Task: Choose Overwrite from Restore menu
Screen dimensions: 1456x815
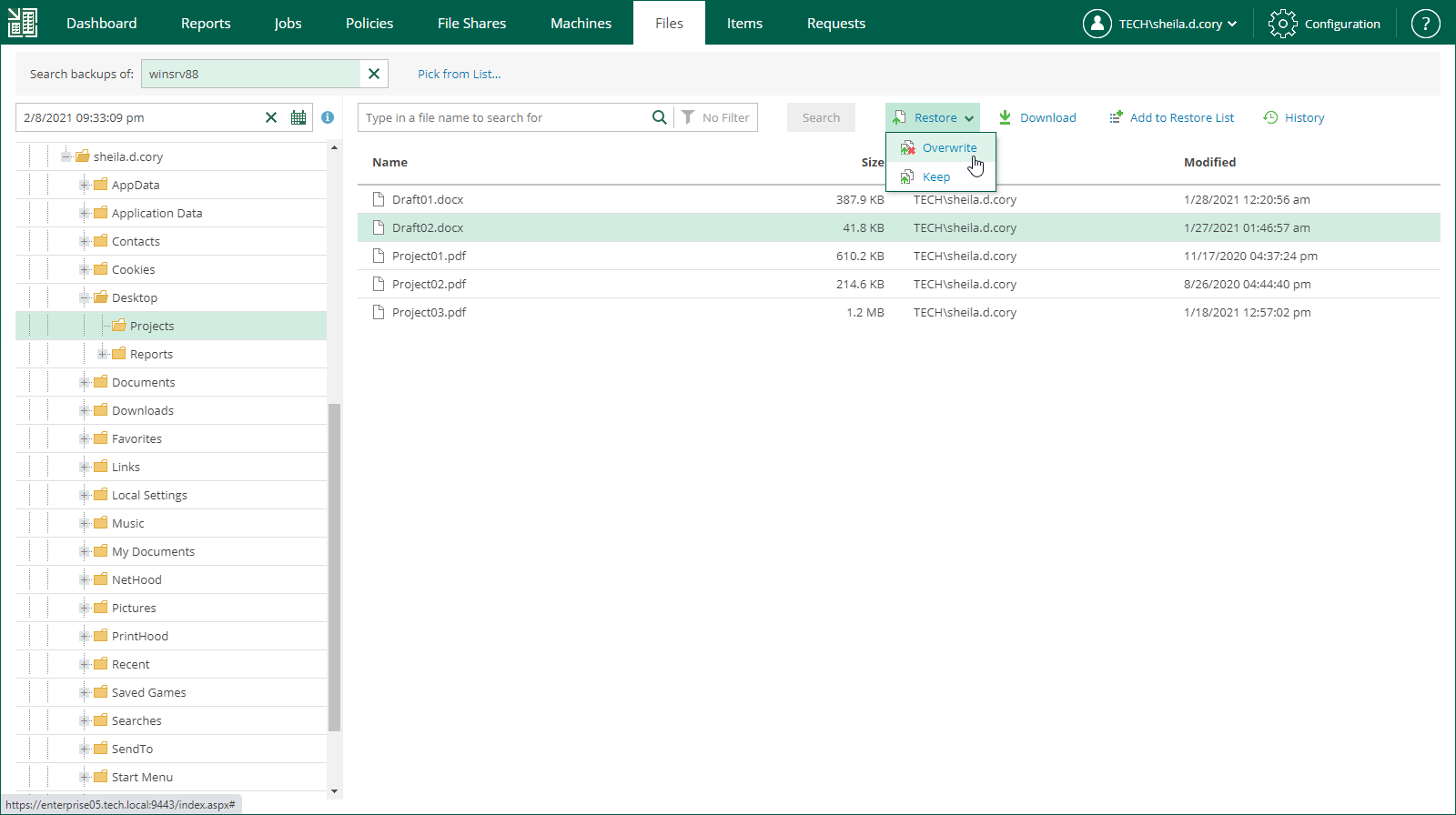Action: click(x=948, y=147)
